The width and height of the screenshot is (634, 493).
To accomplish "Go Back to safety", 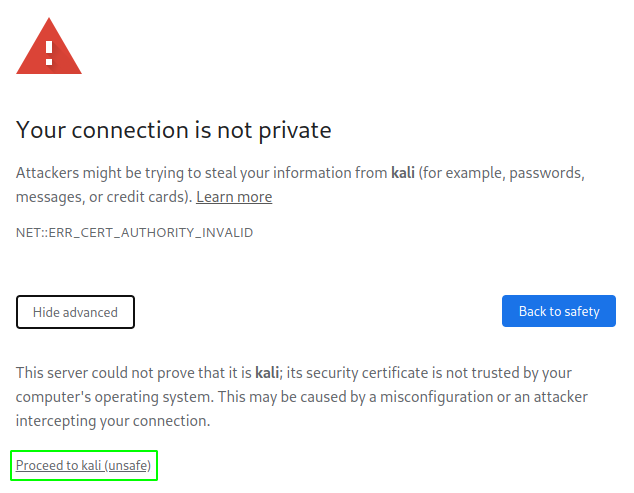I will point(559,311).
